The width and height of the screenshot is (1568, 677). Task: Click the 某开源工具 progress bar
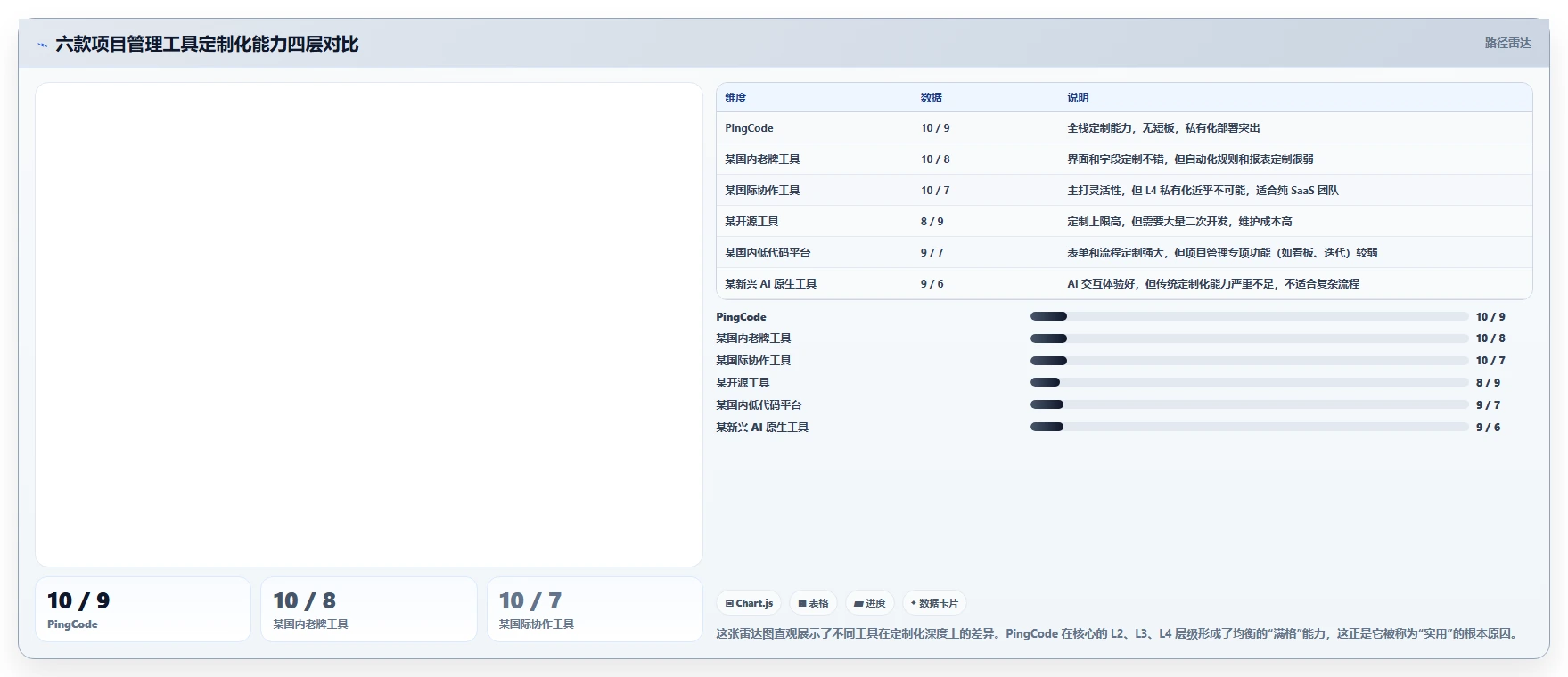[x=1249, y=382]
